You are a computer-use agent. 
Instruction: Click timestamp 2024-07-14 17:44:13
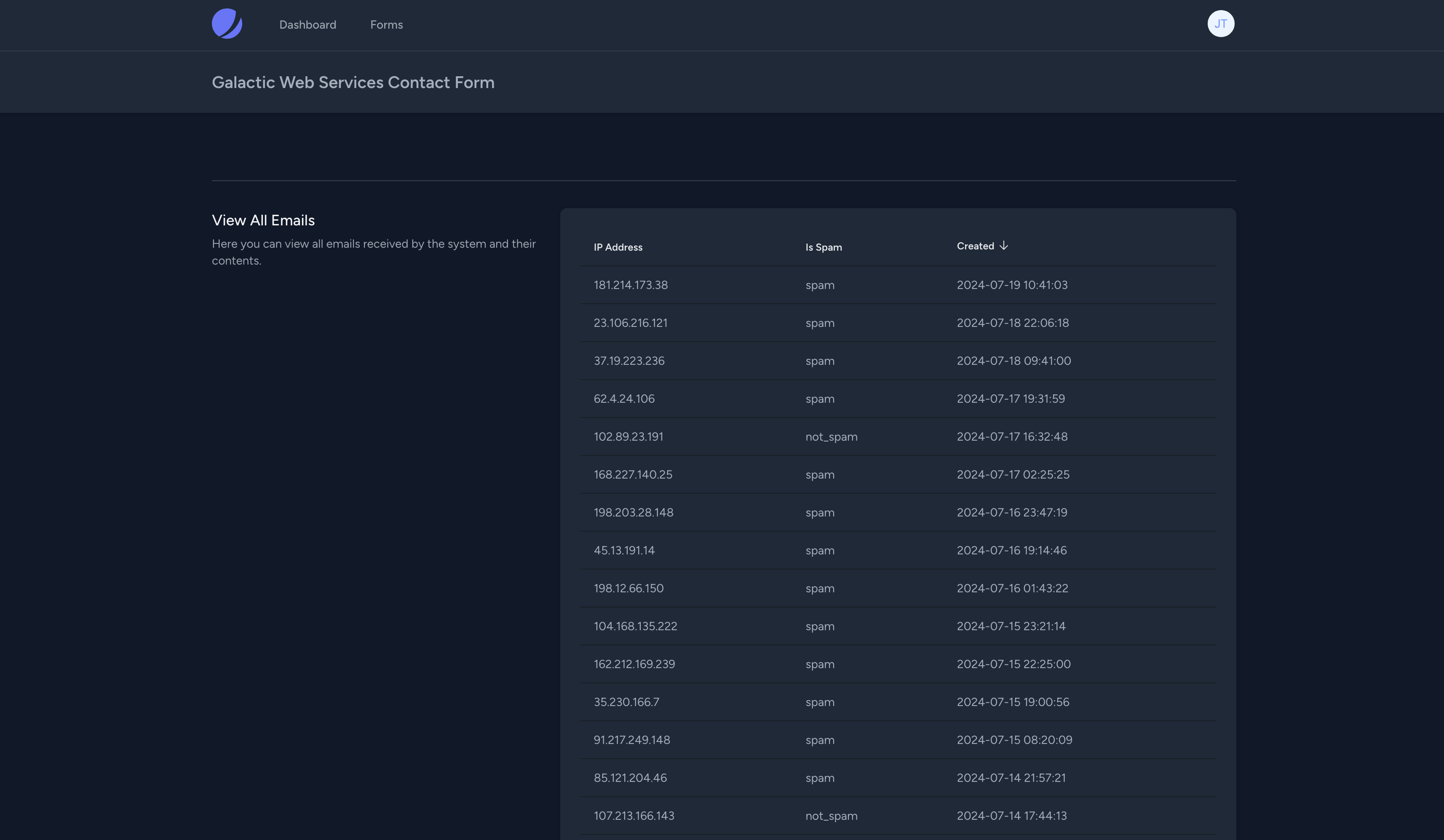(1012, 816)
